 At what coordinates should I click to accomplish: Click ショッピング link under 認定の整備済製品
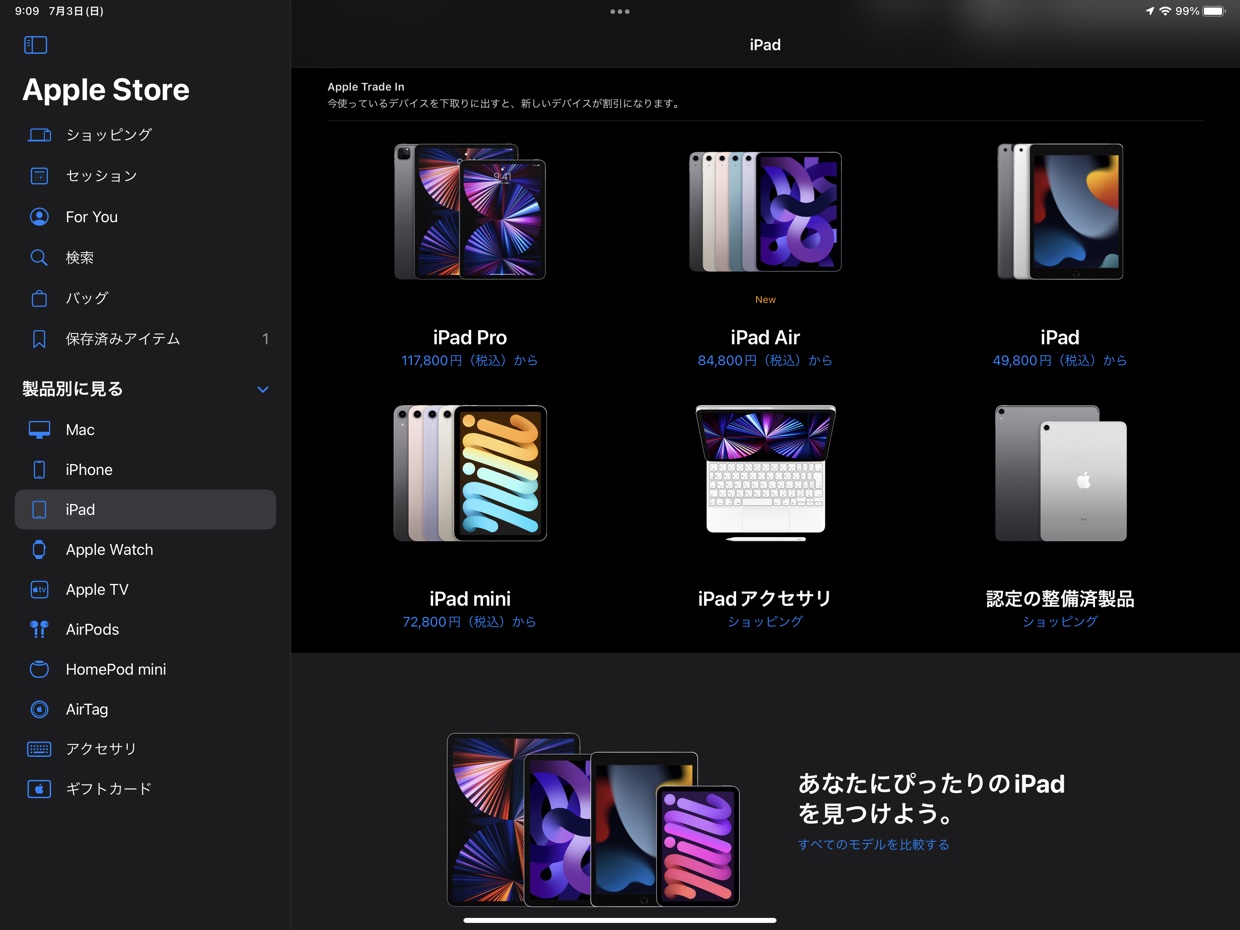coord(1060,622)
